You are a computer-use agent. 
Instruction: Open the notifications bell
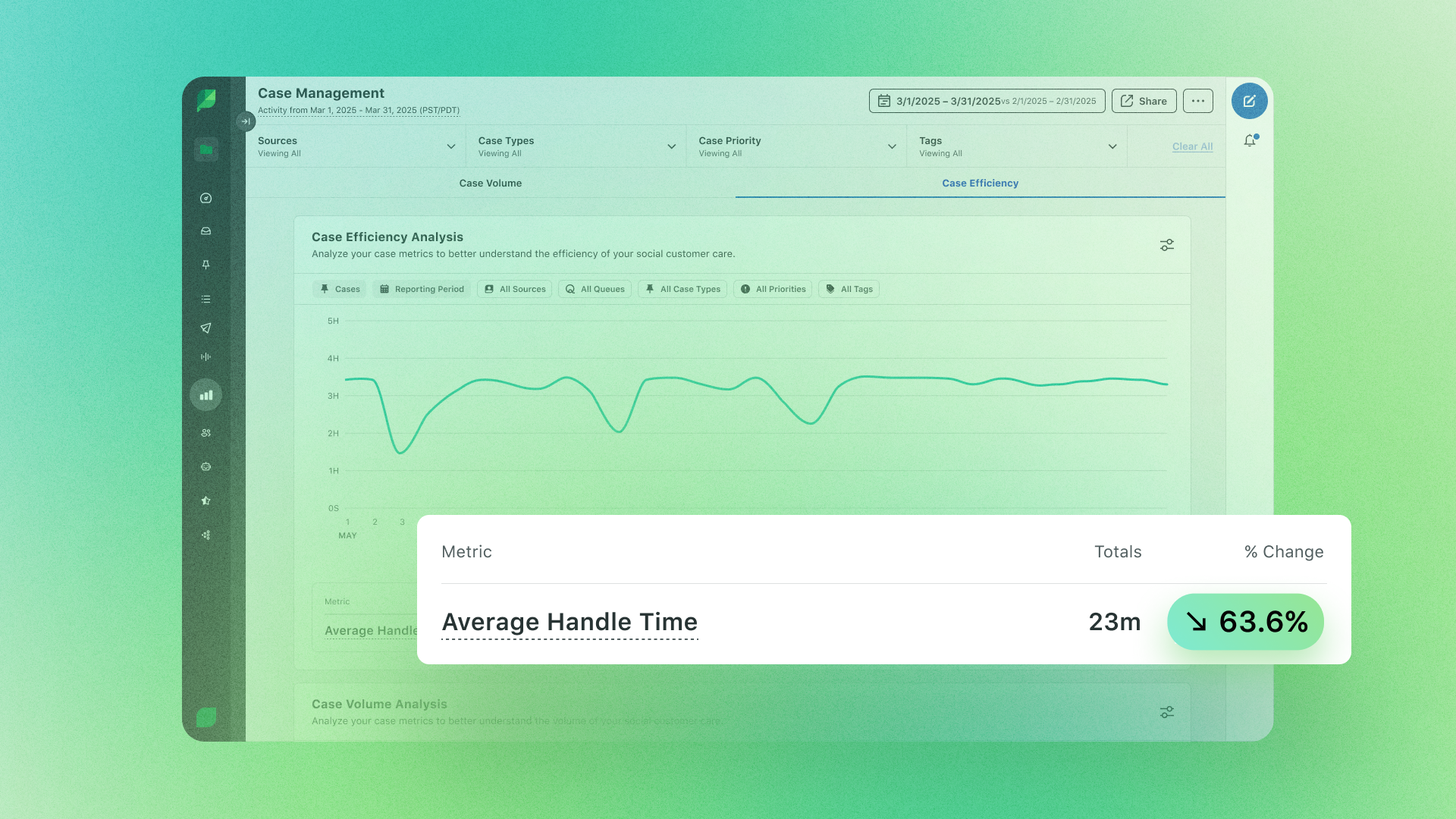[1250, 141]
